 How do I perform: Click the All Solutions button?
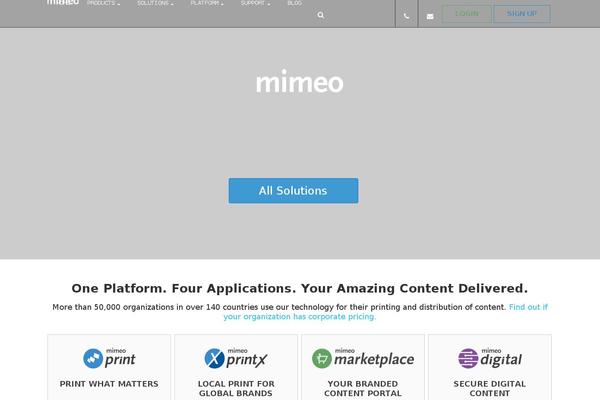pyautogui.click(x=293, y=191)
